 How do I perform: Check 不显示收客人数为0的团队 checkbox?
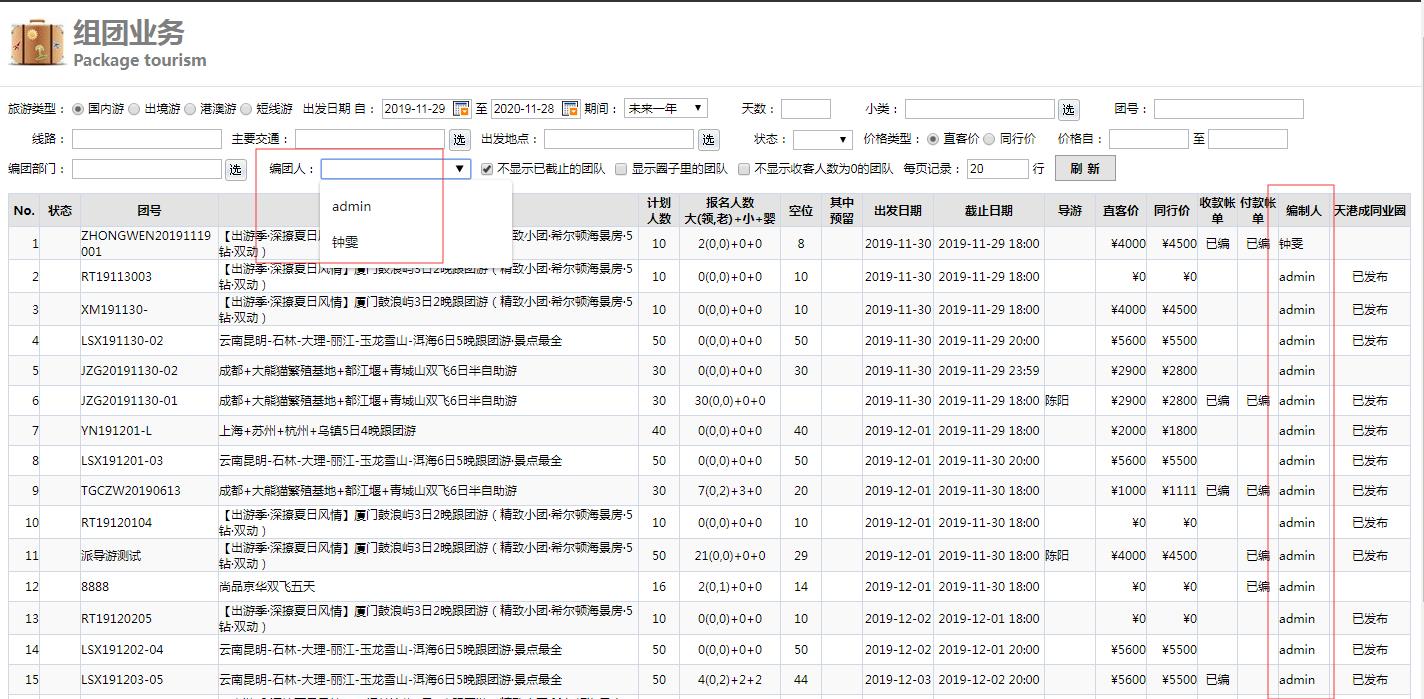coord(744,169)
